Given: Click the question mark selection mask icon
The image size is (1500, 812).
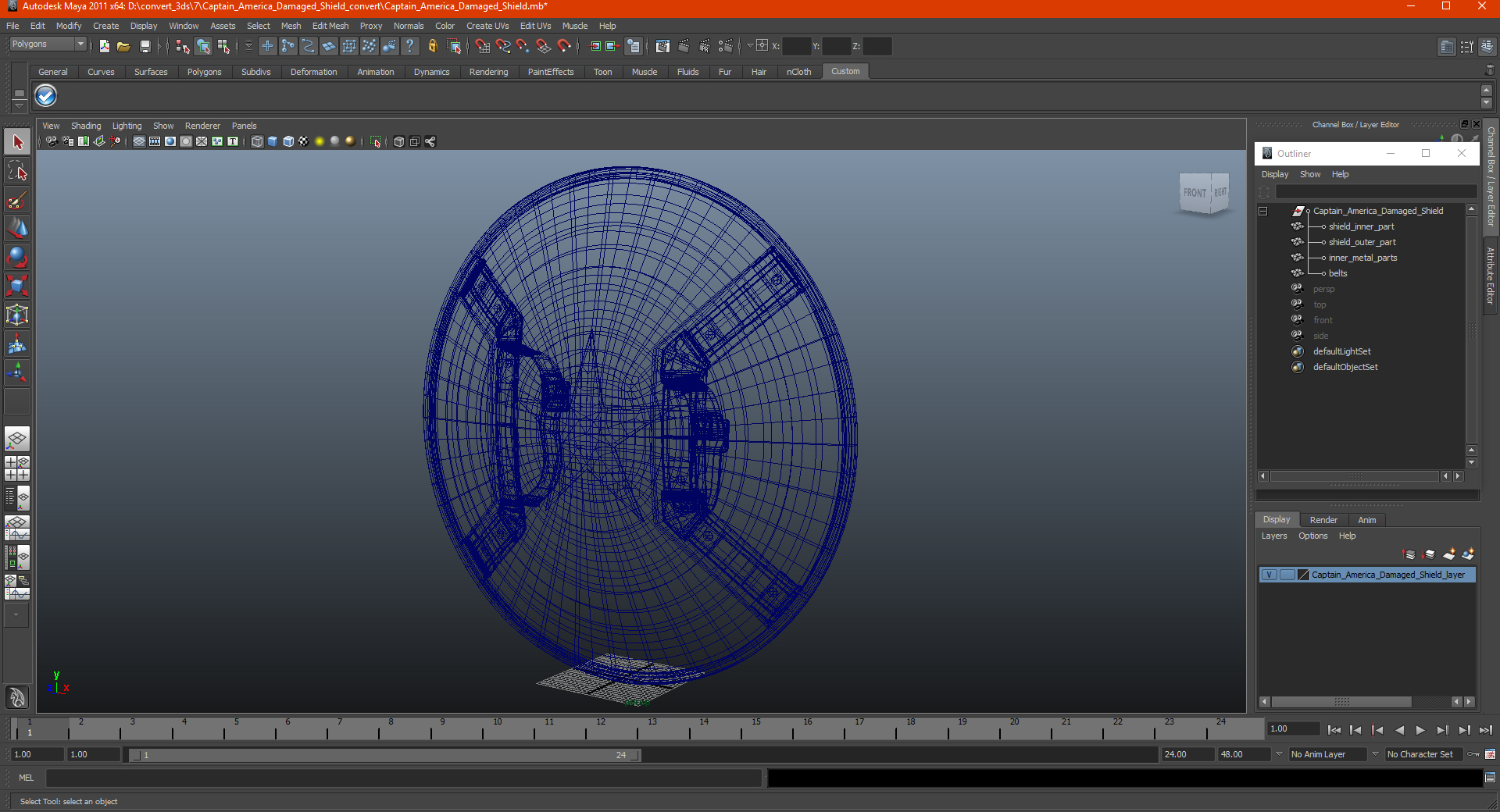Looking at the screenshot, I should coord(409,46).
